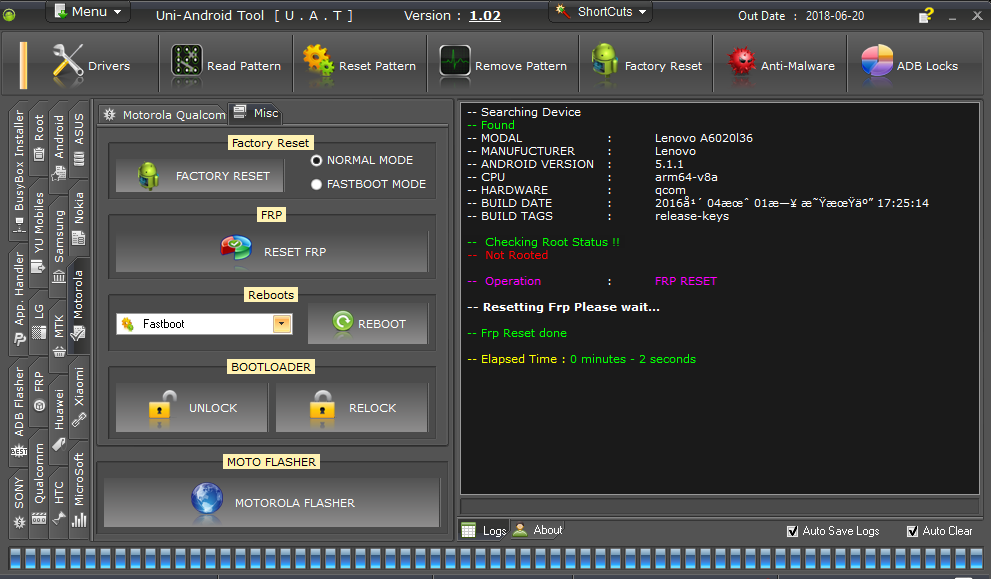Select the YU Mobiles side tab

(x=39, y=233)
